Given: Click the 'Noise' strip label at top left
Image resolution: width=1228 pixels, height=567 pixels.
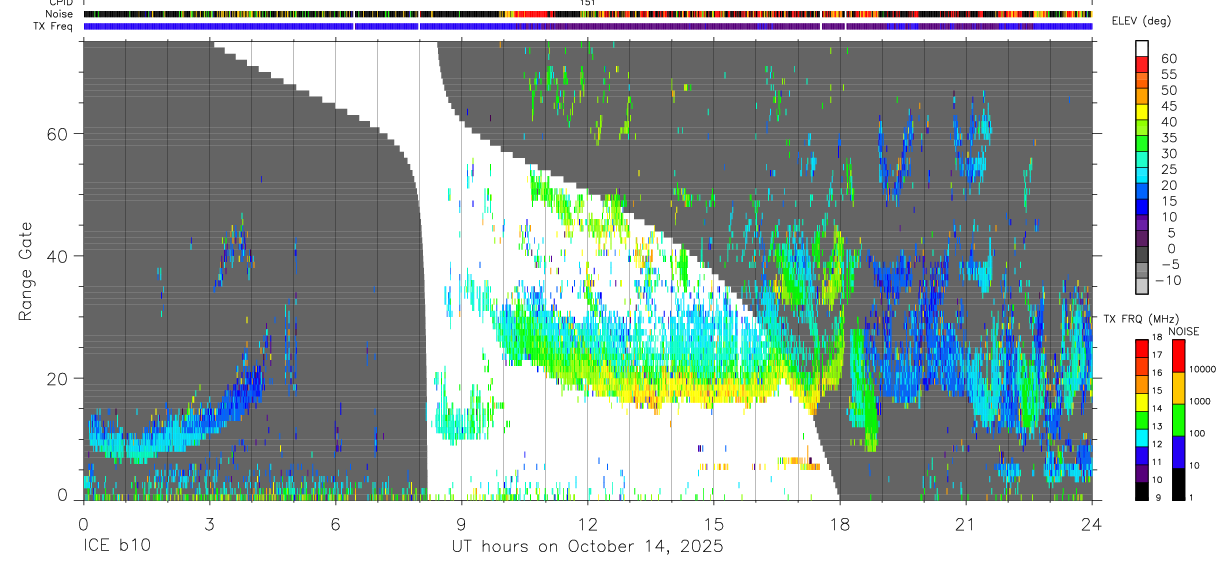Looking at the screenshot, I should pyautogui.click(x=60, y=14).
